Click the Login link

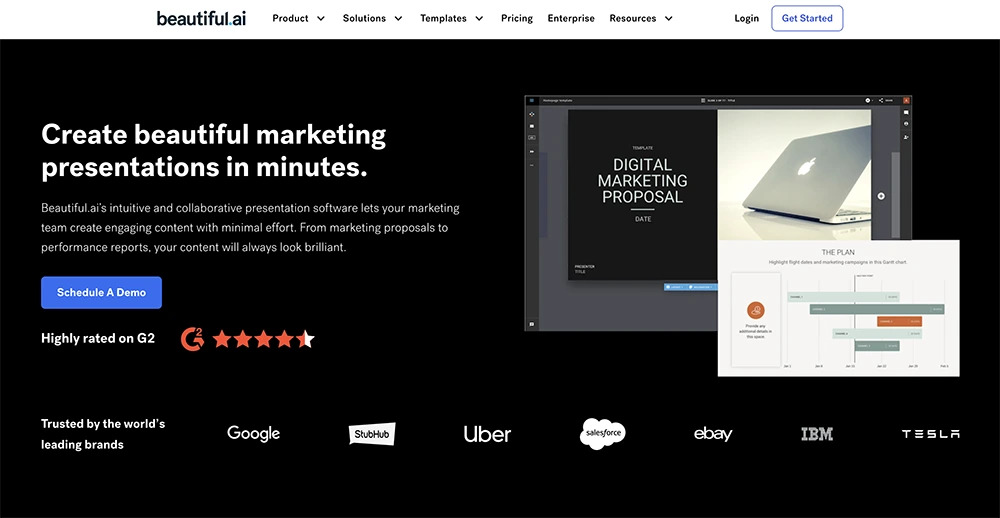(746, 18)
